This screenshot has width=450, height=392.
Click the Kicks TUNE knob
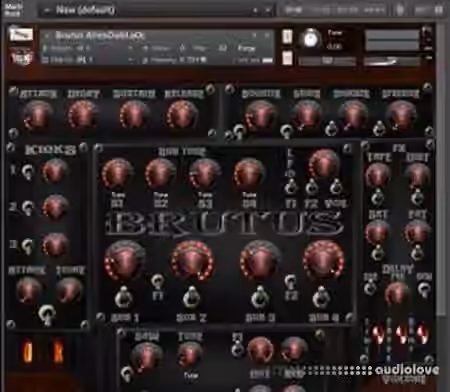[69, 291]
